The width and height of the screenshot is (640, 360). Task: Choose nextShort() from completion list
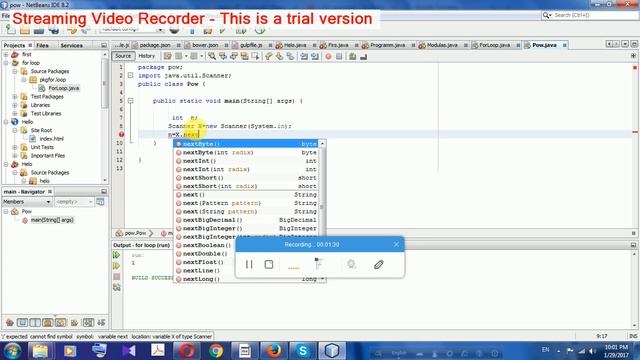(247, 178)
